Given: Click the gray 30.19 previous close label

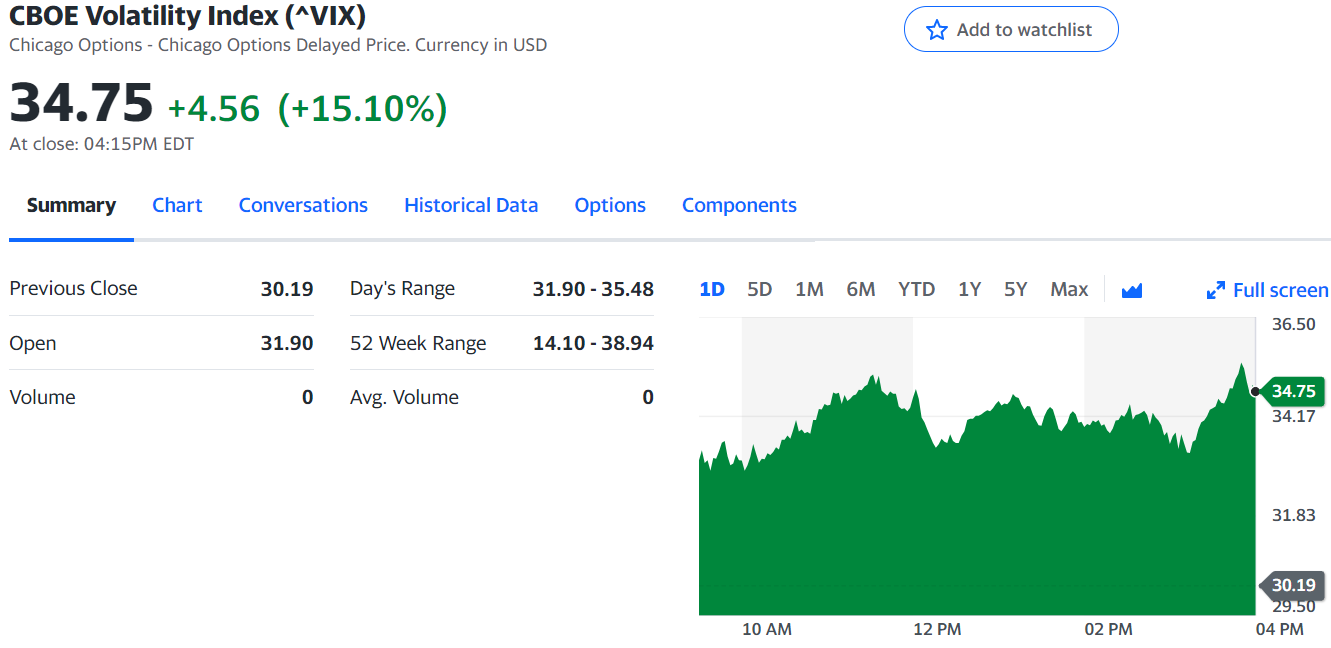Looking at the screenshot, I should pyautogui.click(x=1293, y=585).
